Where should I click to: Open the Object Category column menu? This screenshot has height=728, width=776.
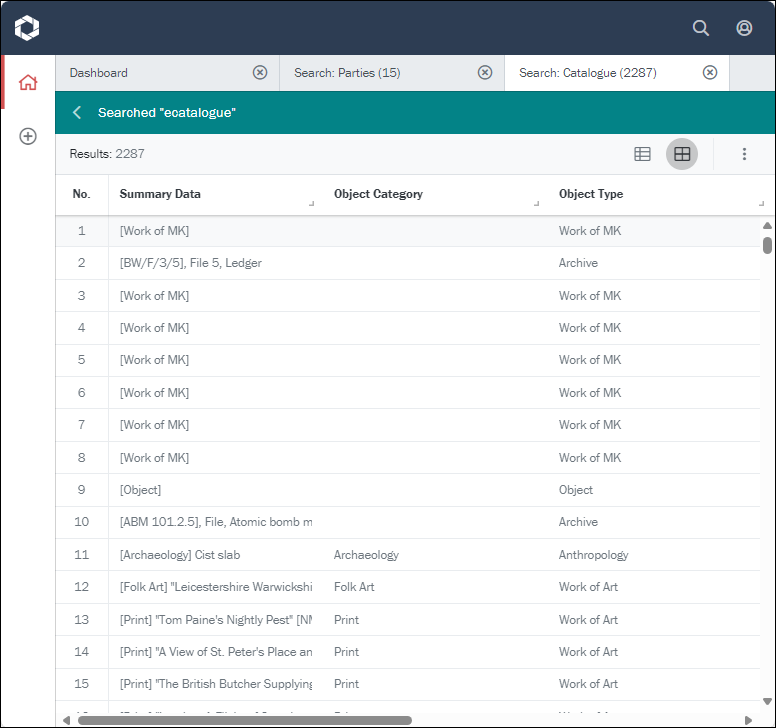tap(536, 204)
